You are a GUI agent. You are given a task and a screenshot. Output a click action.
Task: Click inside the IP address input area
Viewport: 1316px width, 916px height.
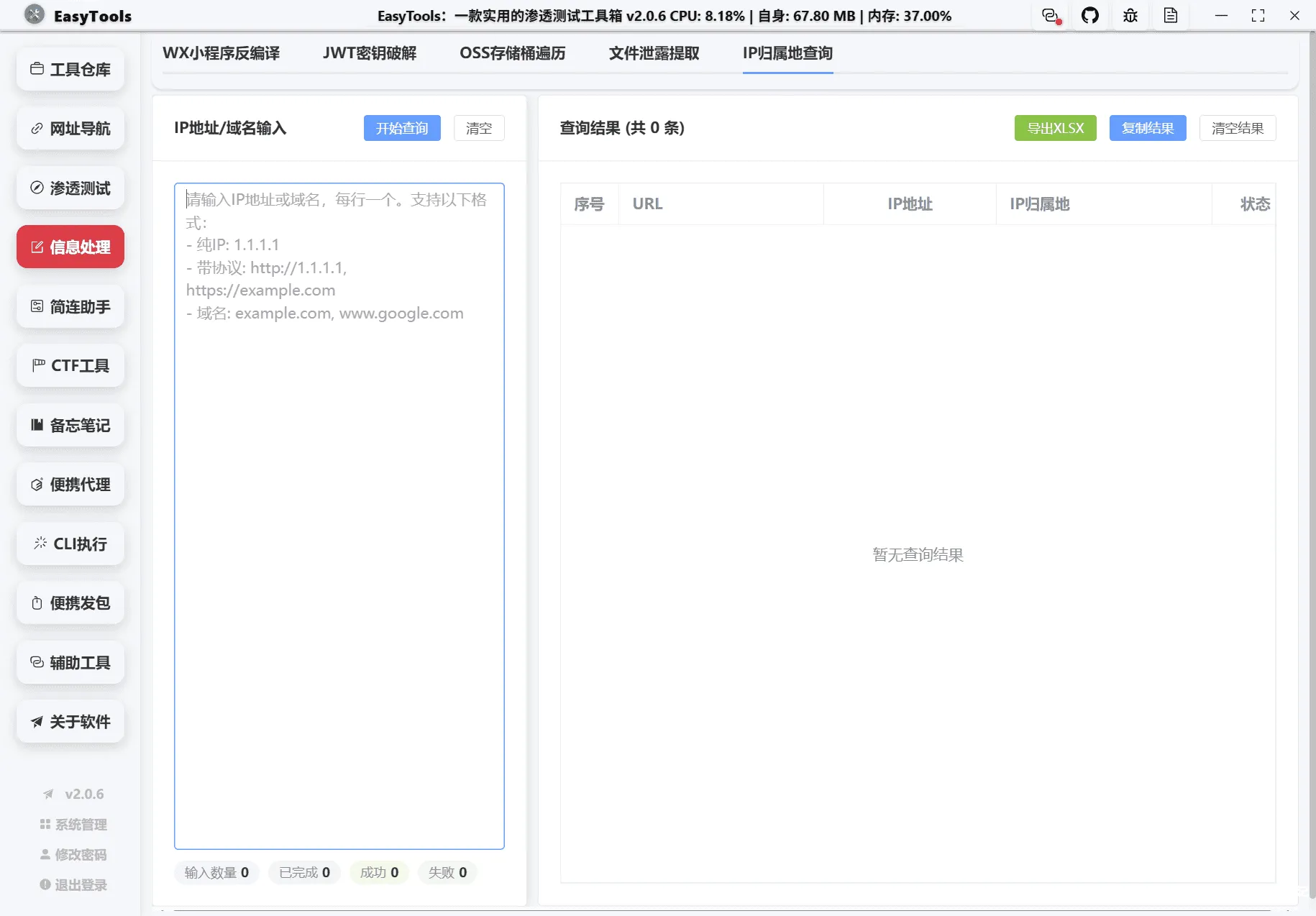point(338,503)
